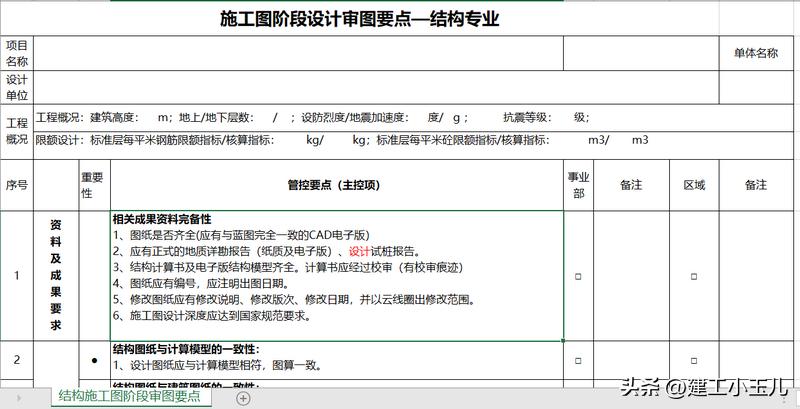Click the blank project name input cell
Image resolution: width=800 pixels, height=409 pixels.
tap(298, 53)
